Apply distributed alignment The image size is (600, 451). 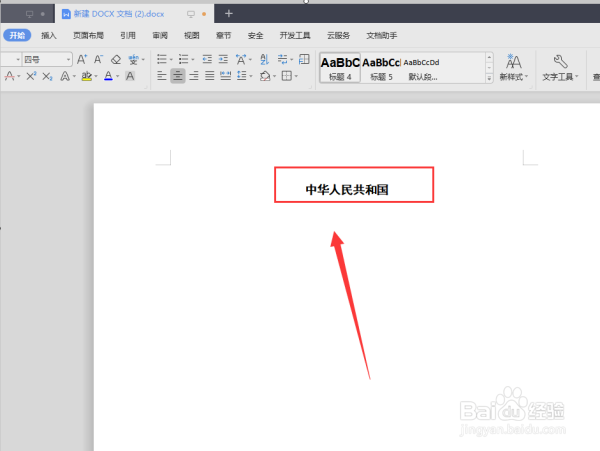click(225, 76)
